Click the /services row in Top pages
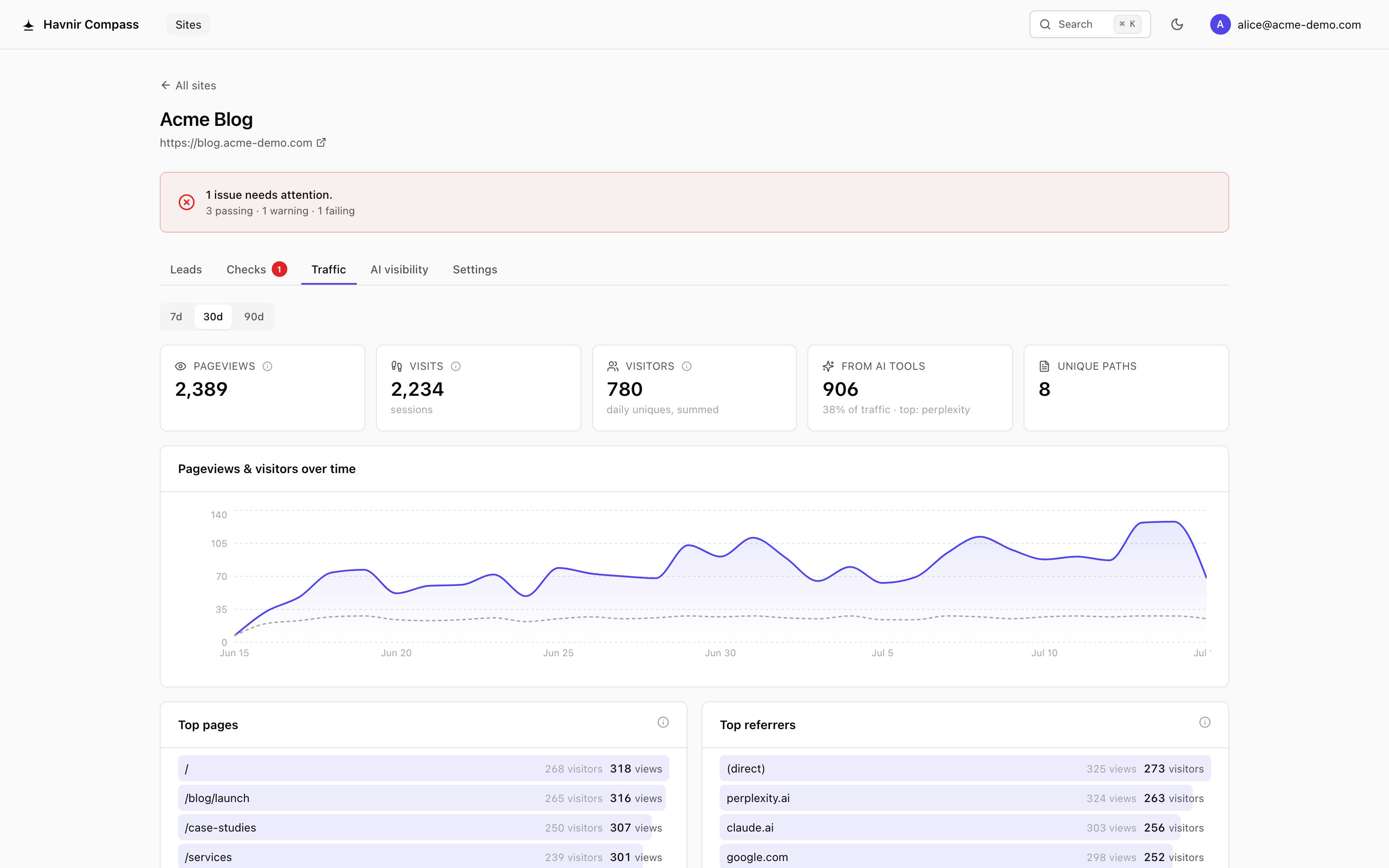This screenshot has height=868, width=1389. point(424,857)
